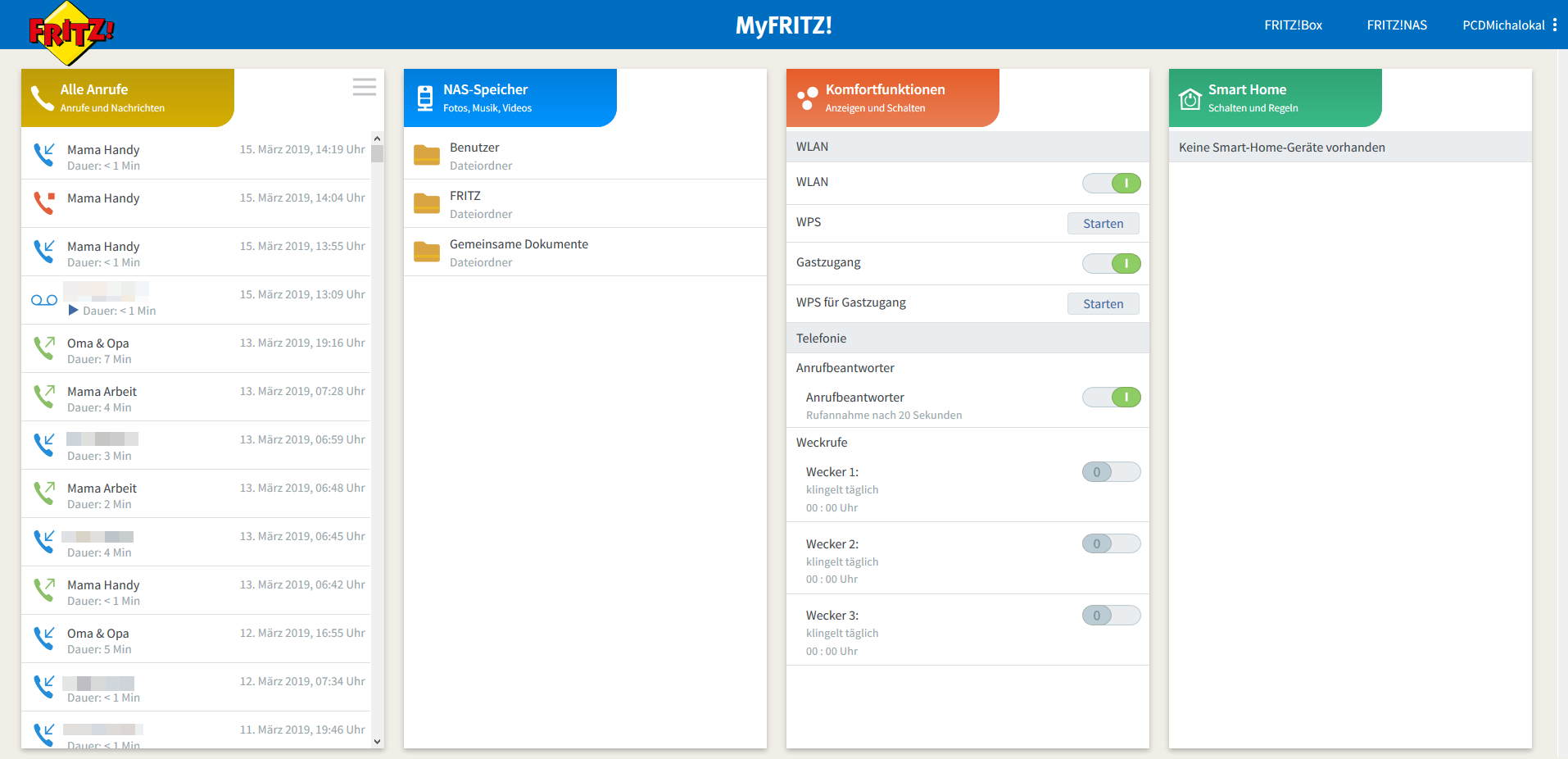The height and width of the screenshot is (759, 1568).
Task: Click 'Rufannahme nach 20 Sekunden' text
Action: [x=884, y=416]
